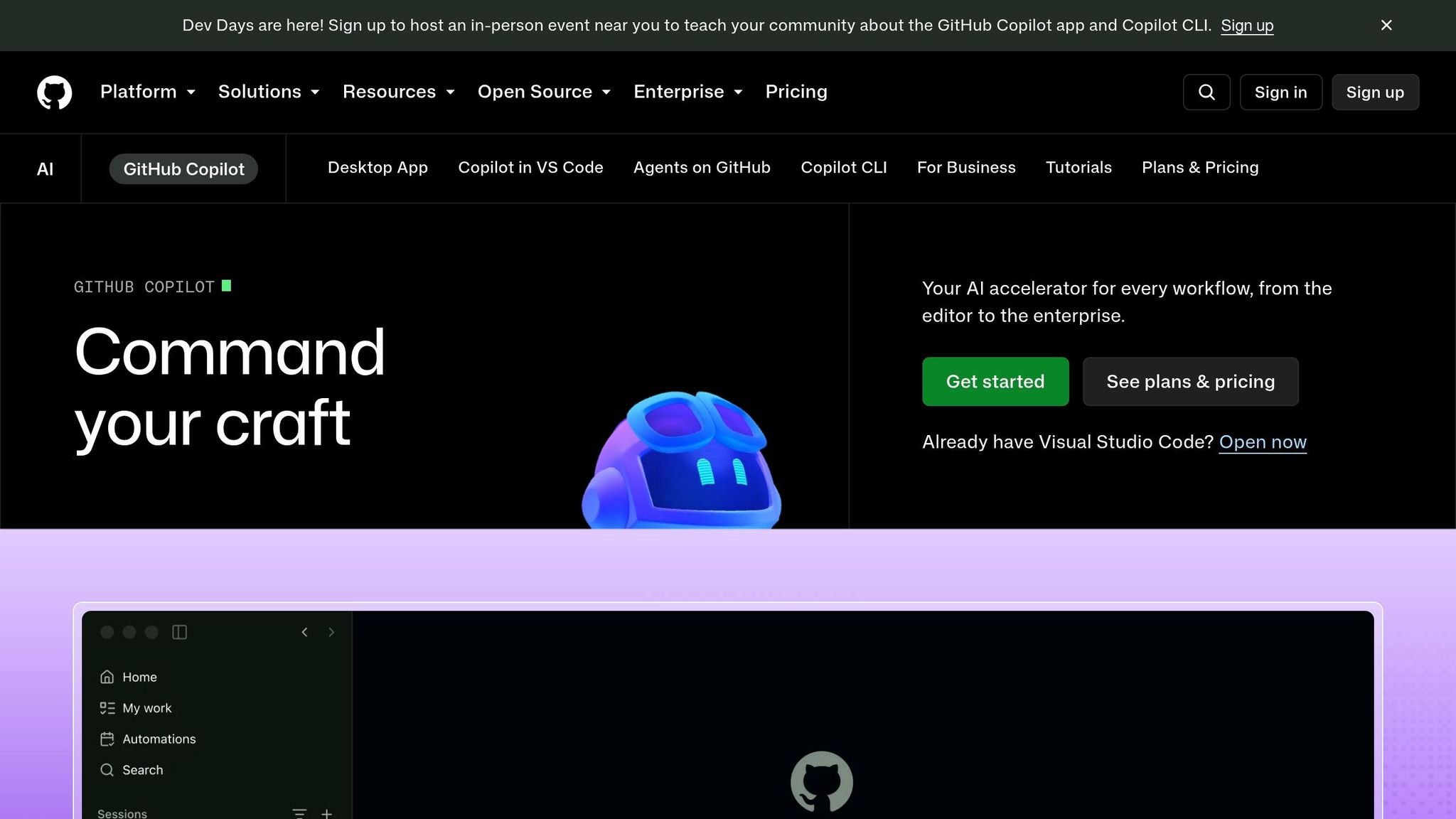
Task: Expand the Enterprise dropdown menu
Action: coord(688,92)
